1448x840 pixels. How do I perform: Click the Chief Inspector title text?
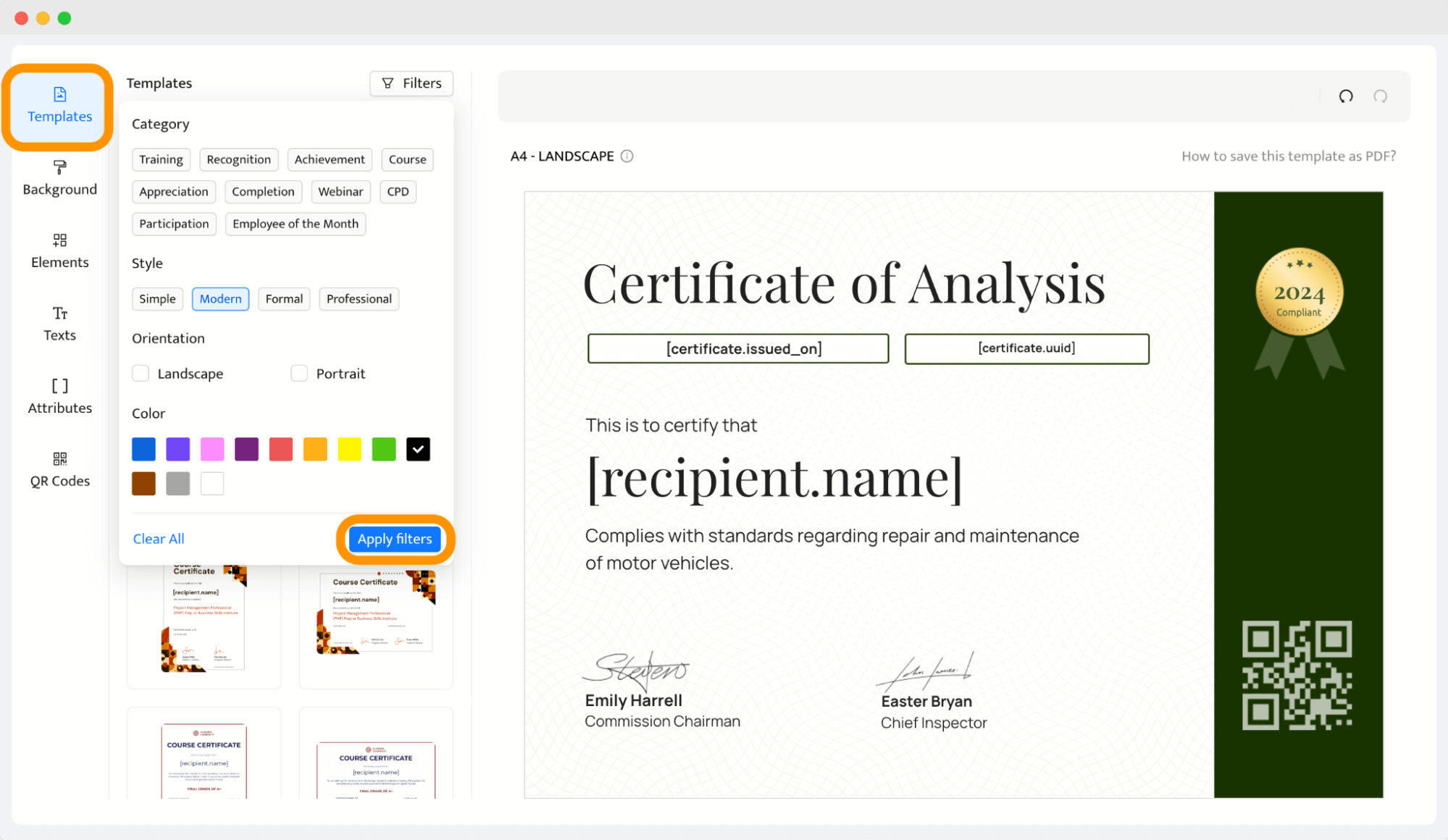tap(934, 723)
